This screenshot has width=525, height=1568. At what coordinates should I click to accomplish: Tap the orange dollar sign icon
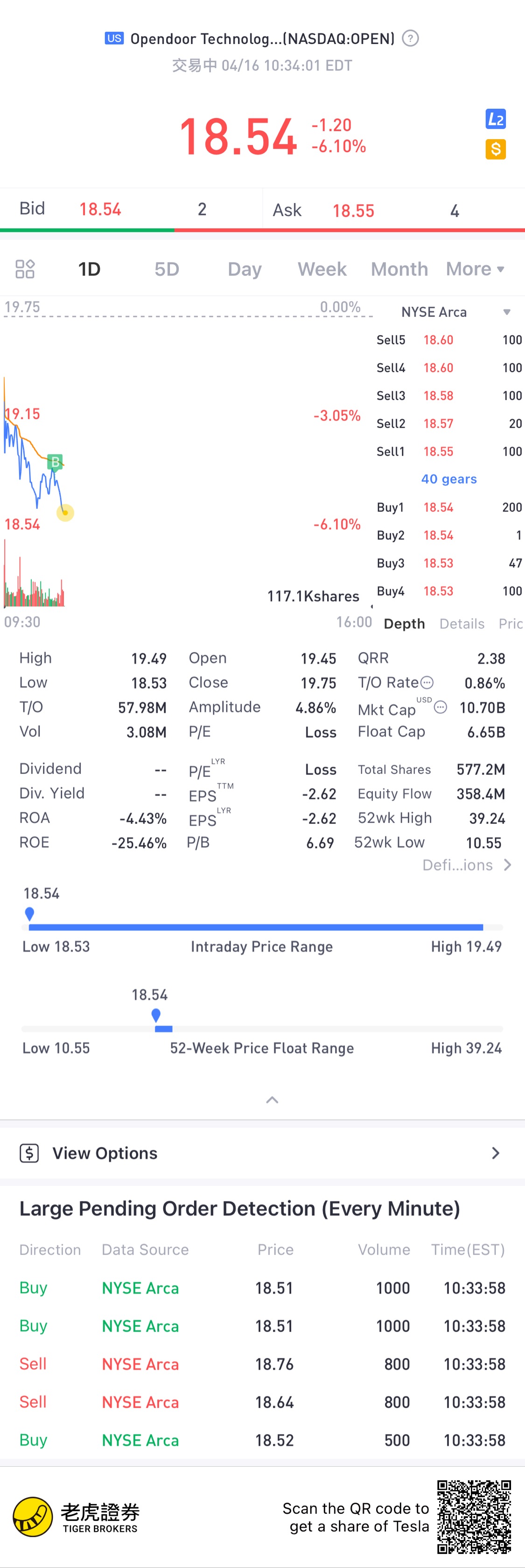click(495, 149)
